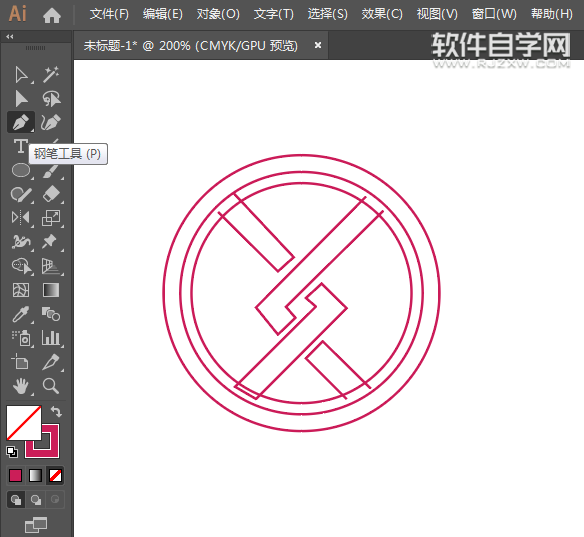Open the 对象(O) menu
584x537 pixels.
(x=218, y=14)
